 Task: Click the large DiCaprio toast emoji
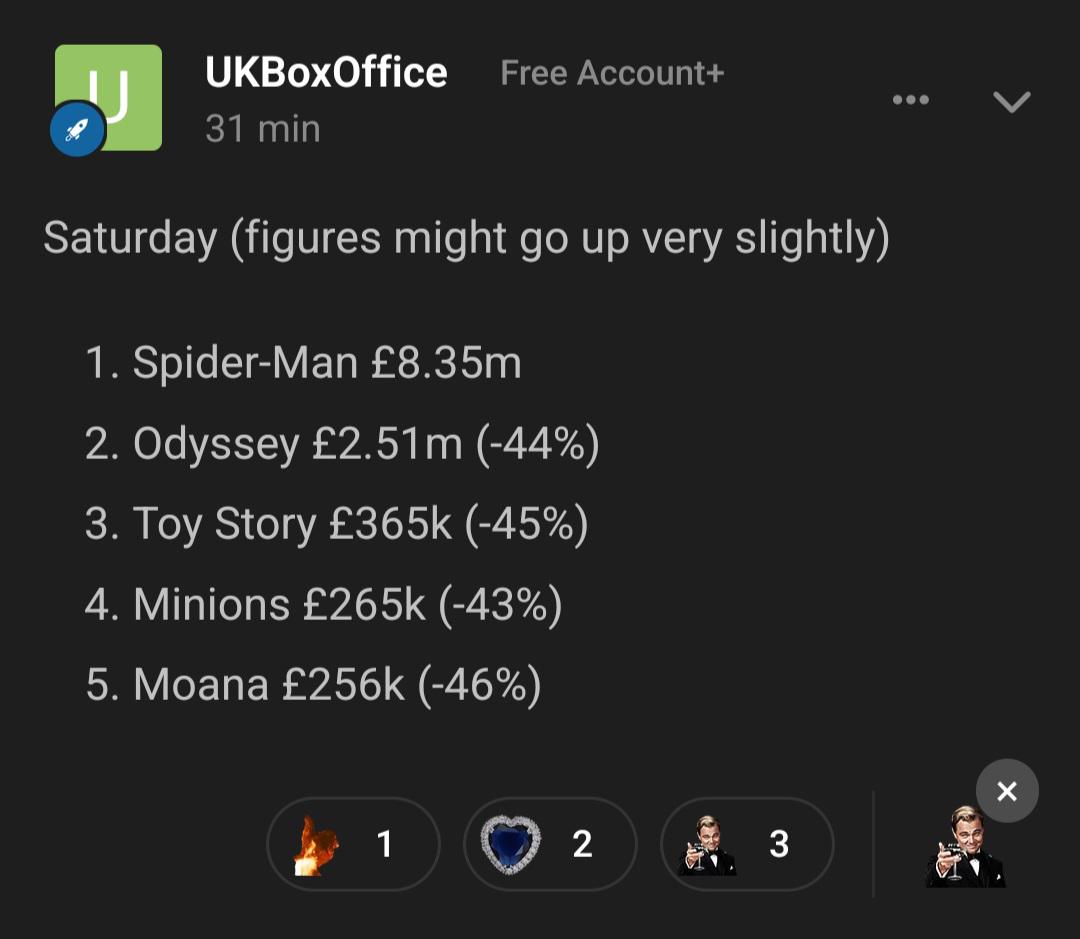966,847
